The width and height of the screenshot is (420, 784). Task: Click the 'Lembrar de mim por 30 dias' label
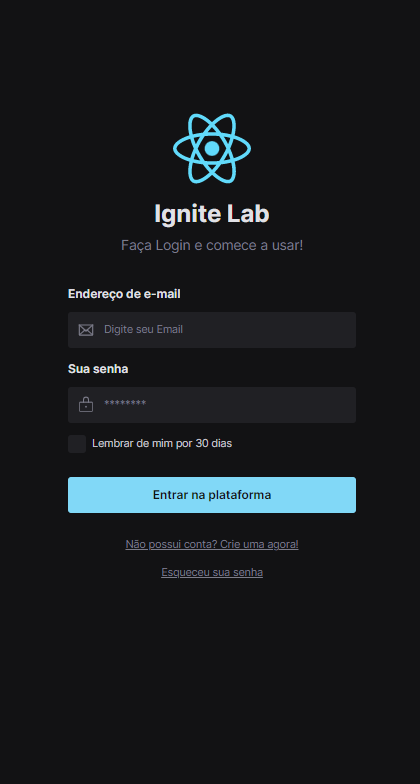[x=162, y=444]
